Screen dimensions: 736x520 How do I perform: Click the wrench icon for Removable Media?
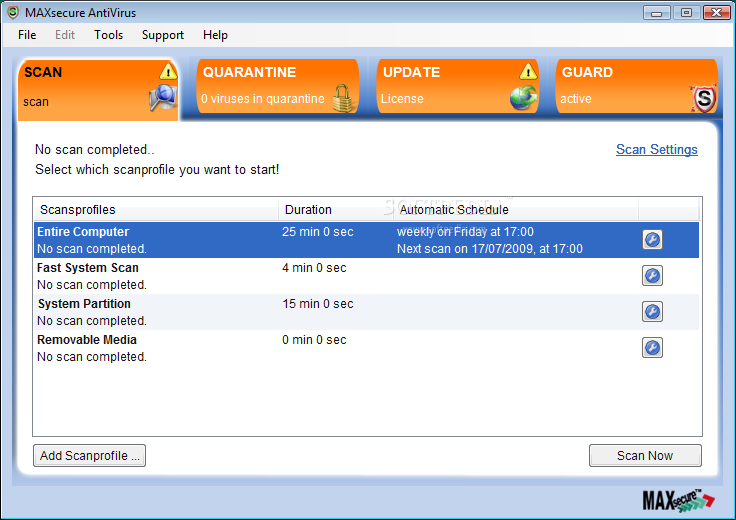coord(652,348)
